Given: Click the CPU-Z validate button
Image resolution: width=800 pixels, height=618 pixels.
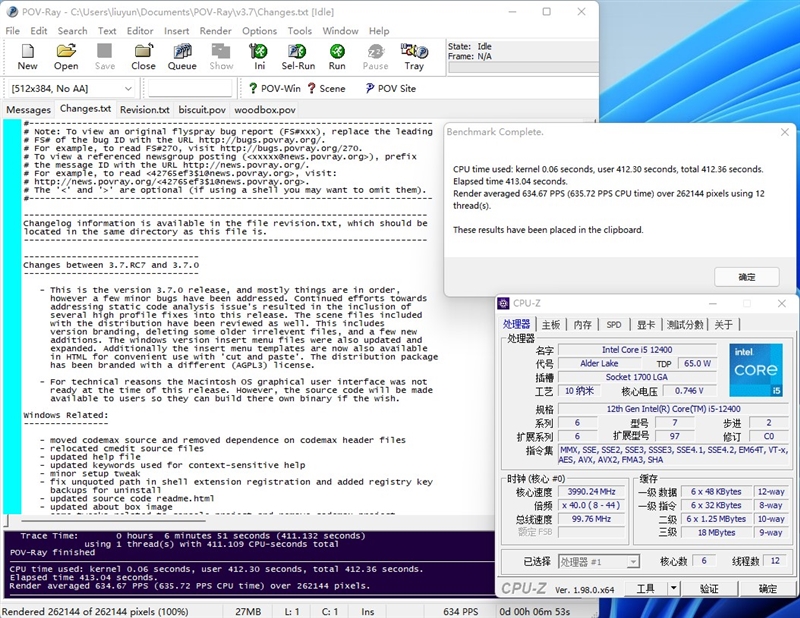Looking at the screenshot, I should point(708,589).
